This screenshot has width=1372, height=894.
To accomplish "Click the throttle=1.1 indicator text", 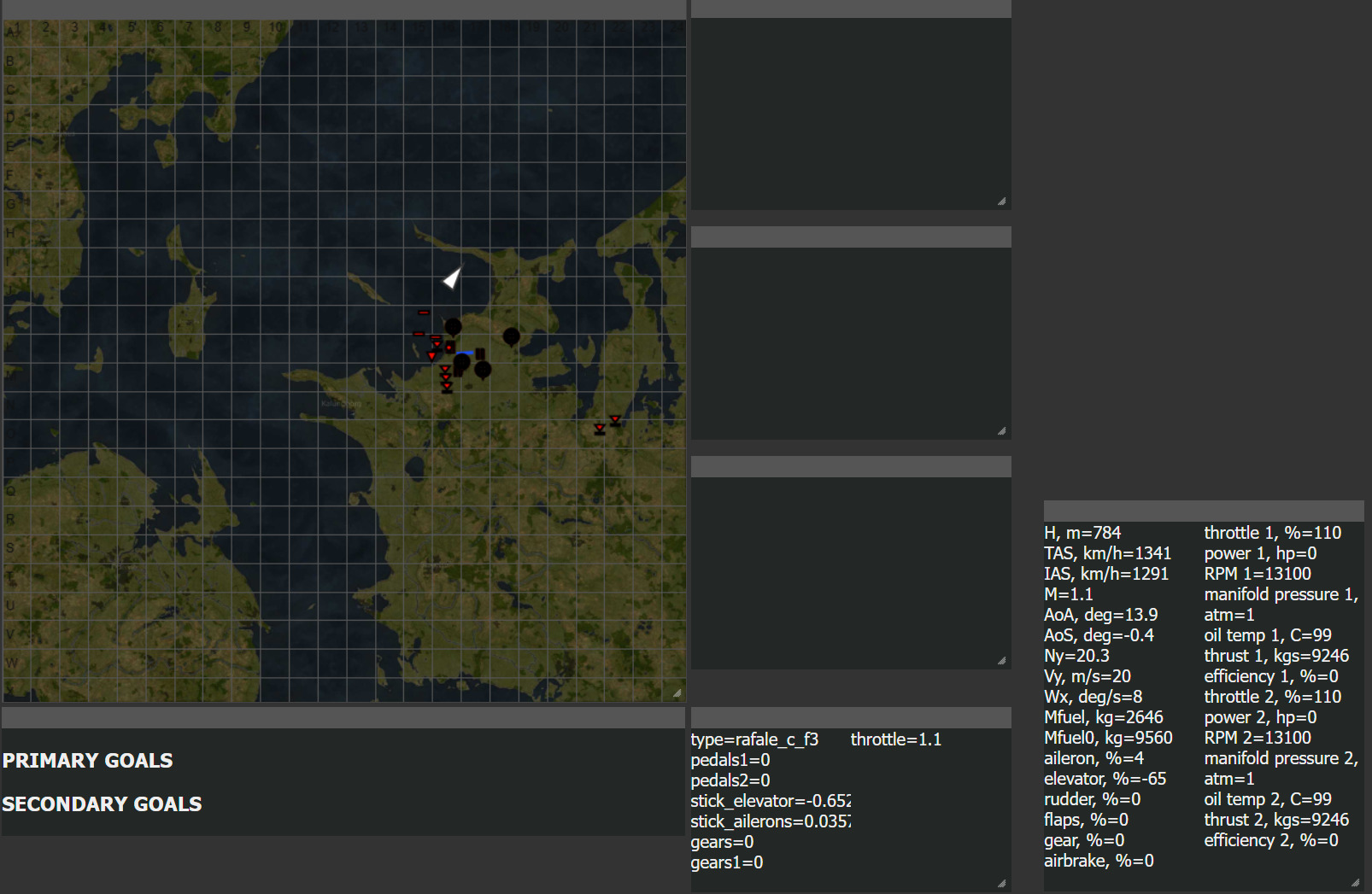I will [895, 739].
